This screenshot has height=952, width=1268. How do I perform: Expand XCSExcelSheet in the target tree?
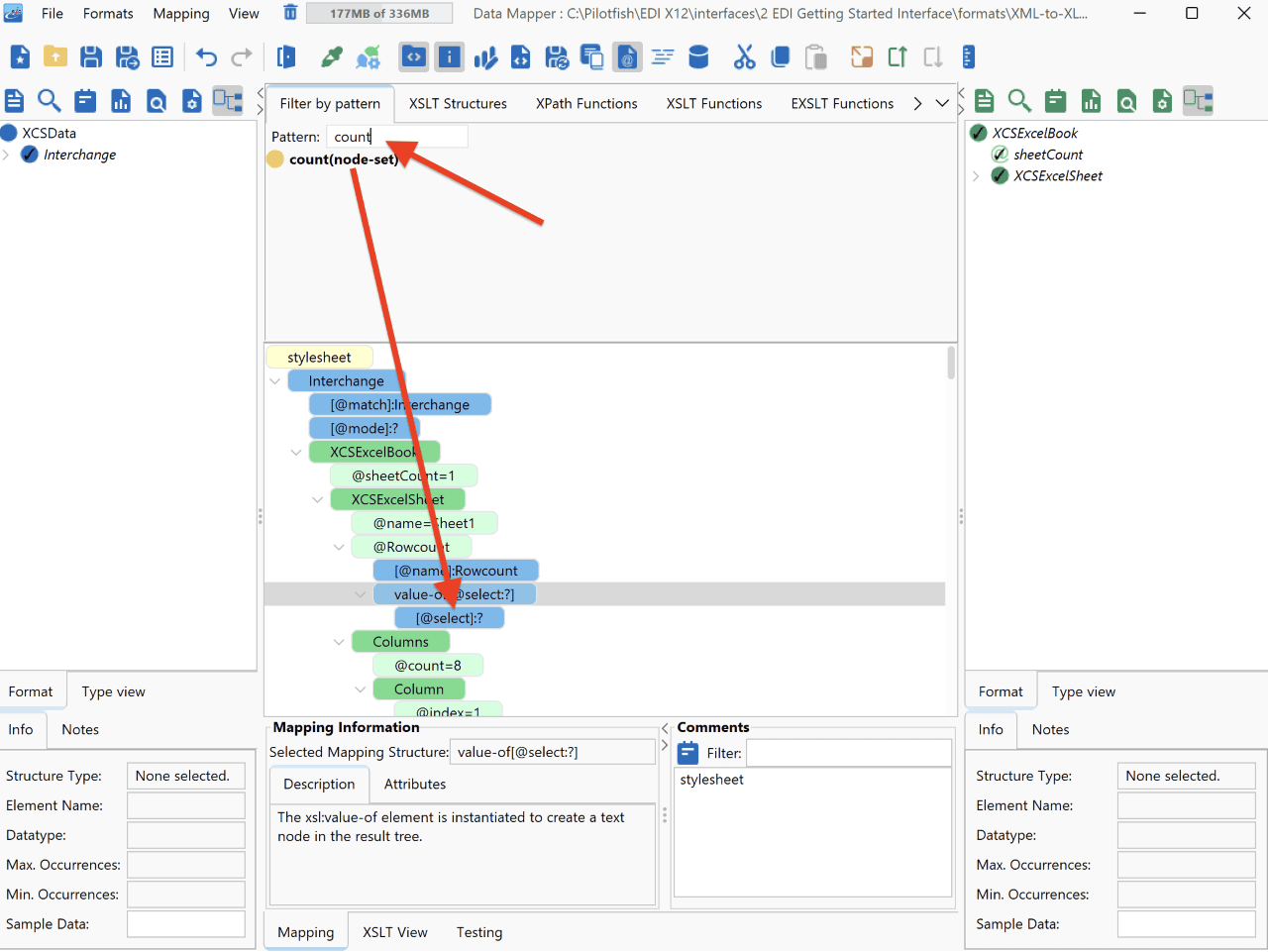click(977, 176)
